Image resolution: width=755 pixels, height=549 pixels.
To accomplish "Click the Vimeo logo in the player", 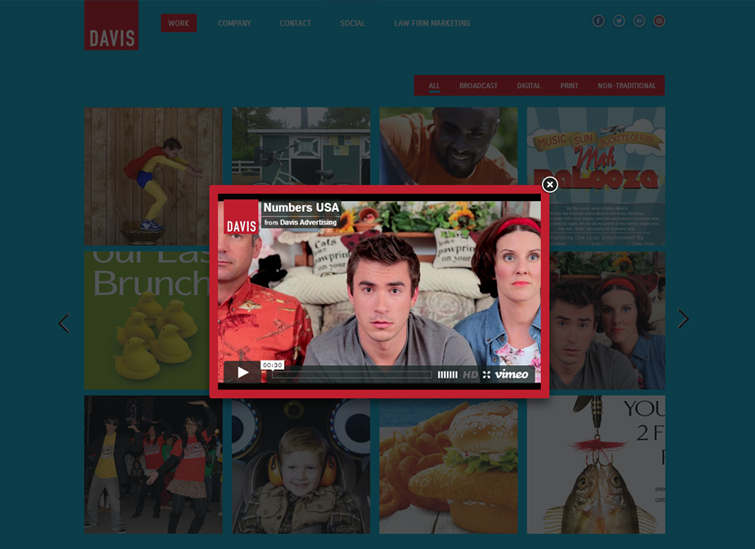I will point(512,375).
